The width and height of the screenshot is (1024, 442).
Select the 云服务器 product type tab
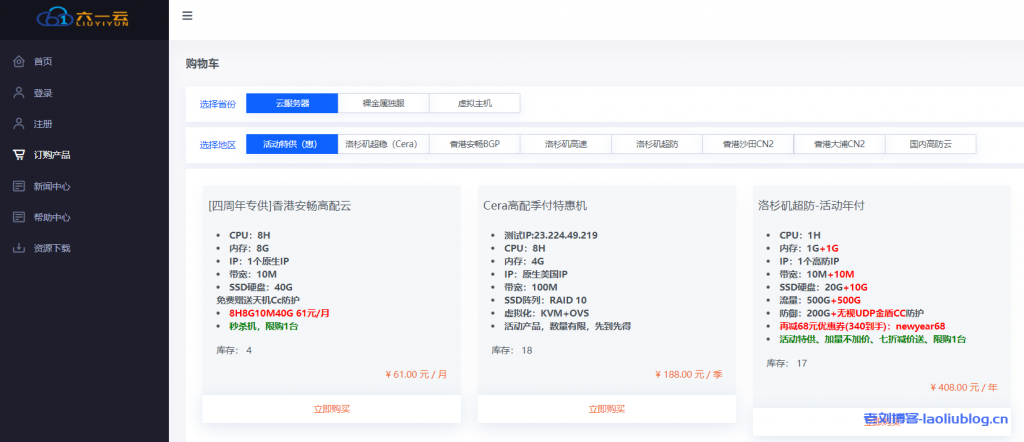click(292, 103)
